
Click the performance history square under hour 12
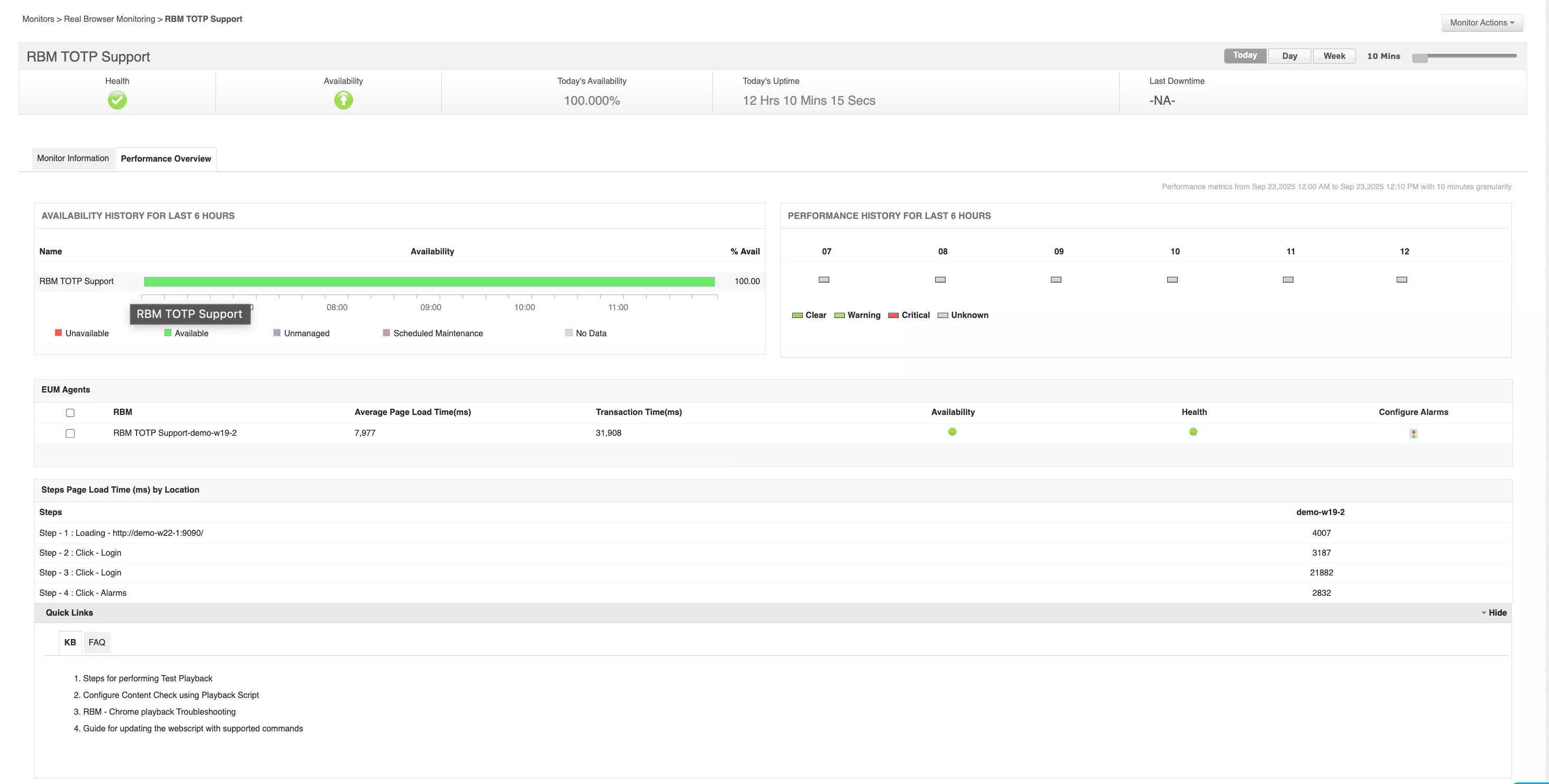tap(1402, 279)
